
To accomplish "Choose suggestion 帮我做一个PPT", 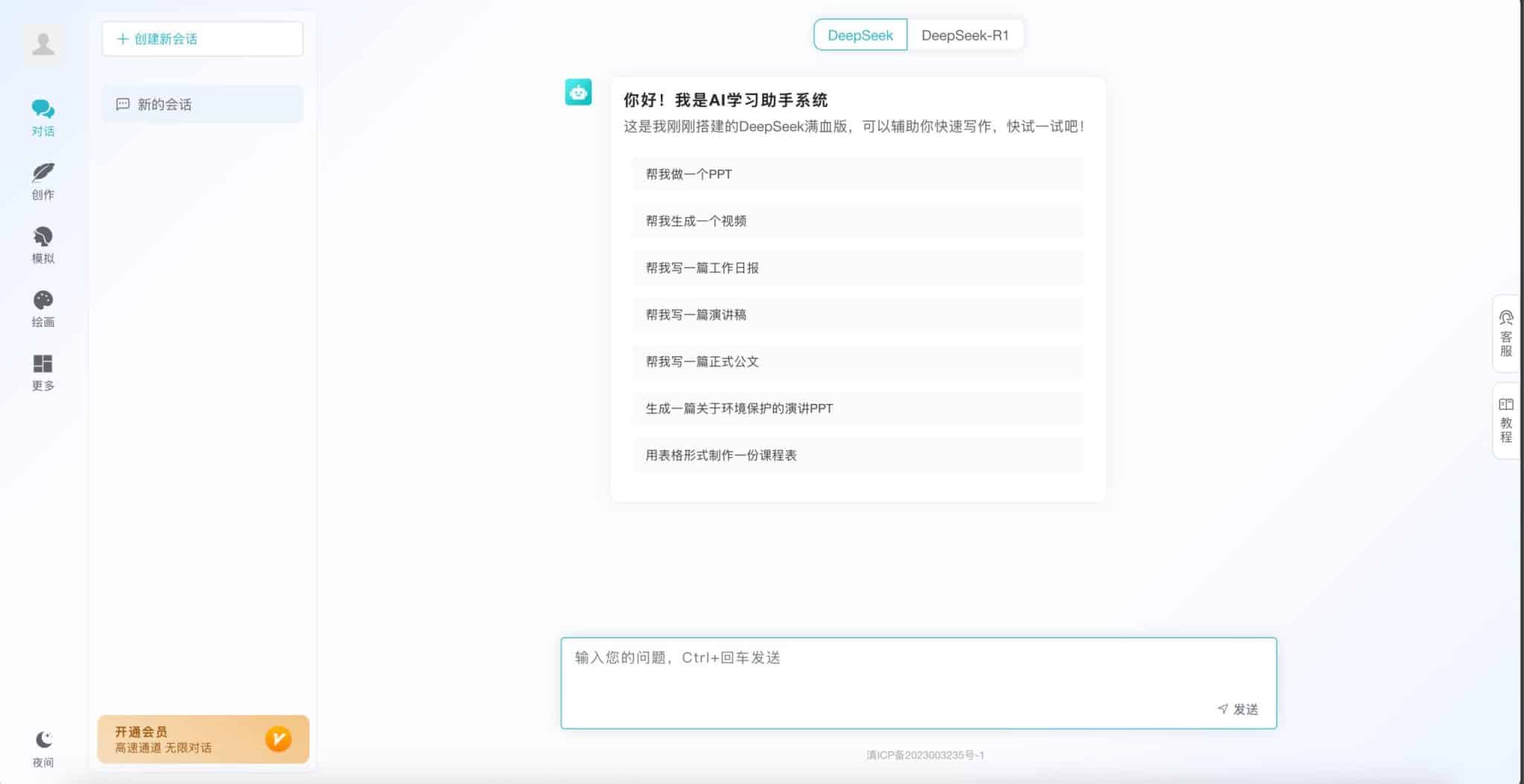I will coord(858,174).
